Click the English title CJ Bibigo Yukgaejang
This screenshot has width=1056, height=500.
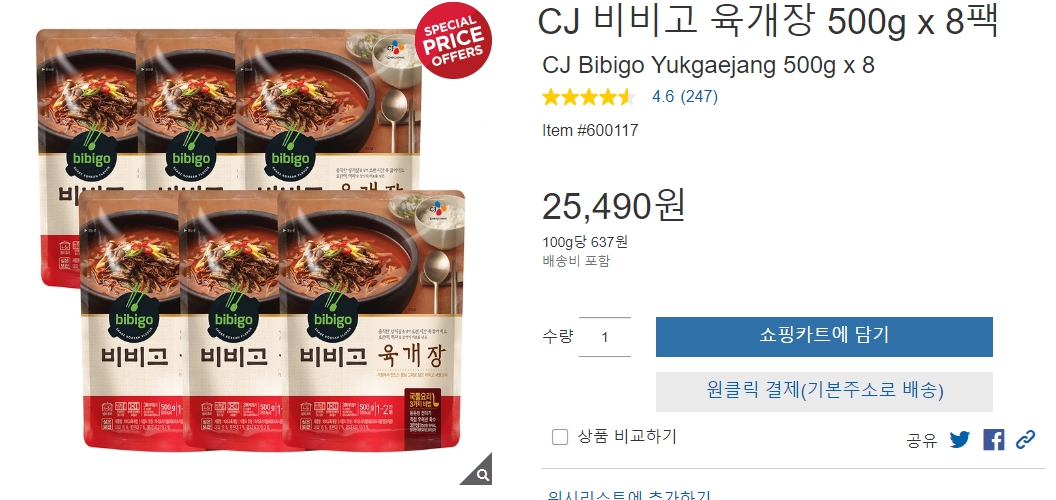pos(708,65)
